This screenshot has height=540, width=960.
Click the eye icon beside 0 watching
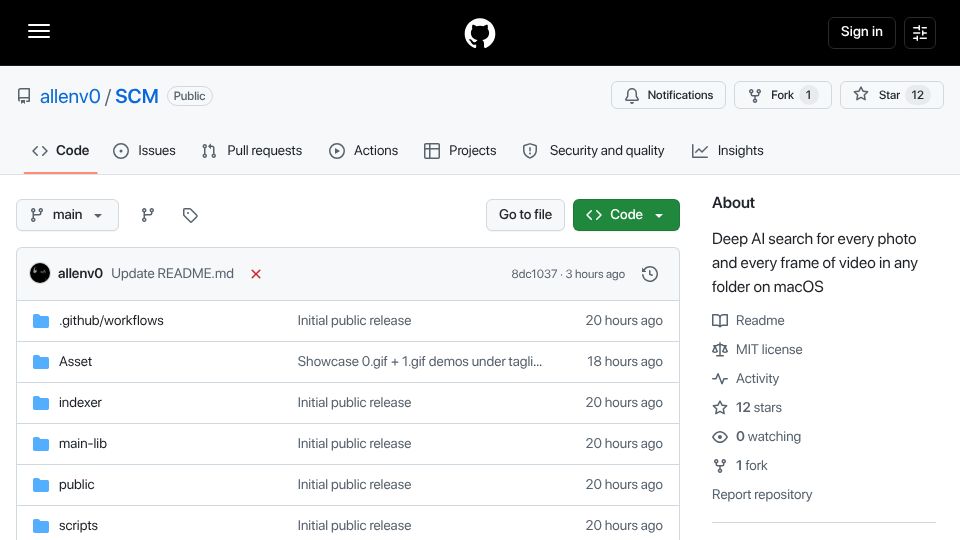[720, 437]
